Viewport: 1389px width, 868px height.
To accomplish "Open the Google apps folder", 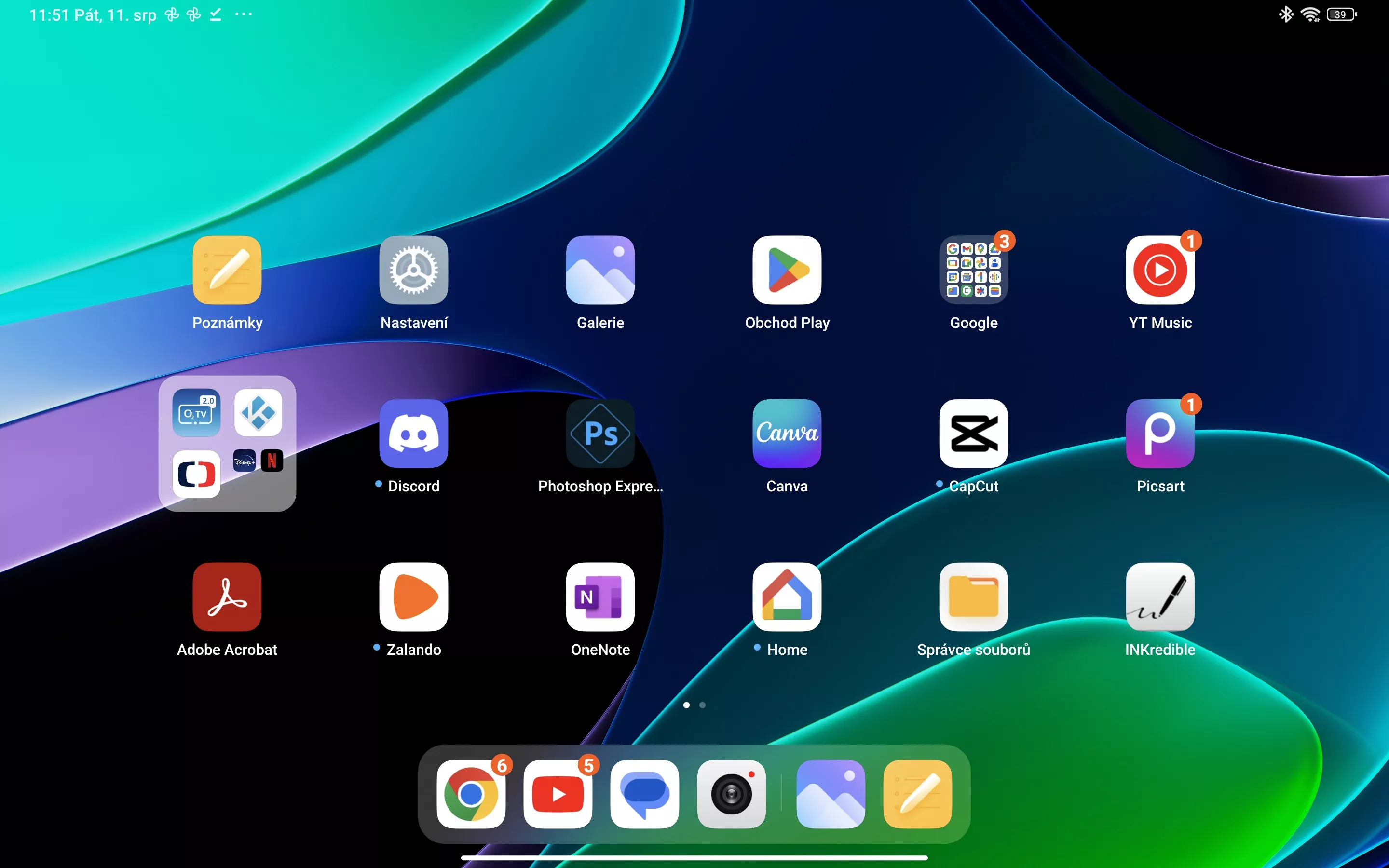I will point(973,270).
